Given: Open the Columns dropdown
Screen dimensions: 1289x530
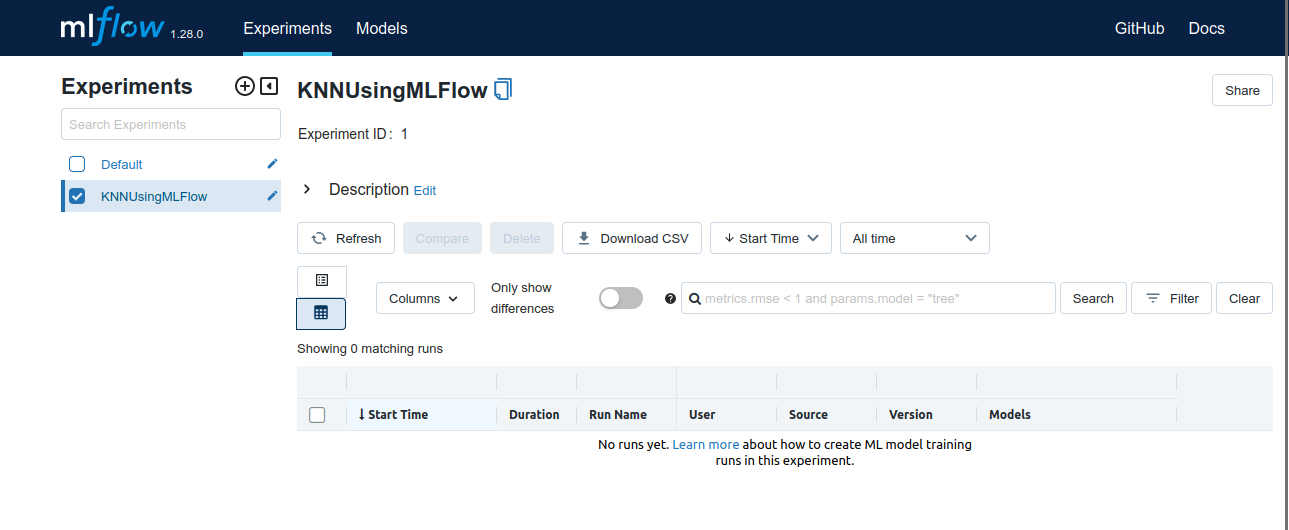Looking at the screenshot, I should (x=425, y=298).
